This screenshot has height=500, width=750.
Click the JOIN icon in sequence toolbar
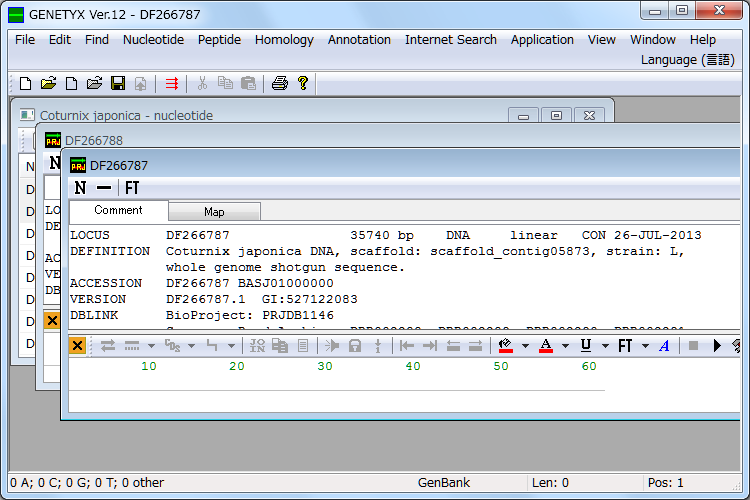click(257, 345)
